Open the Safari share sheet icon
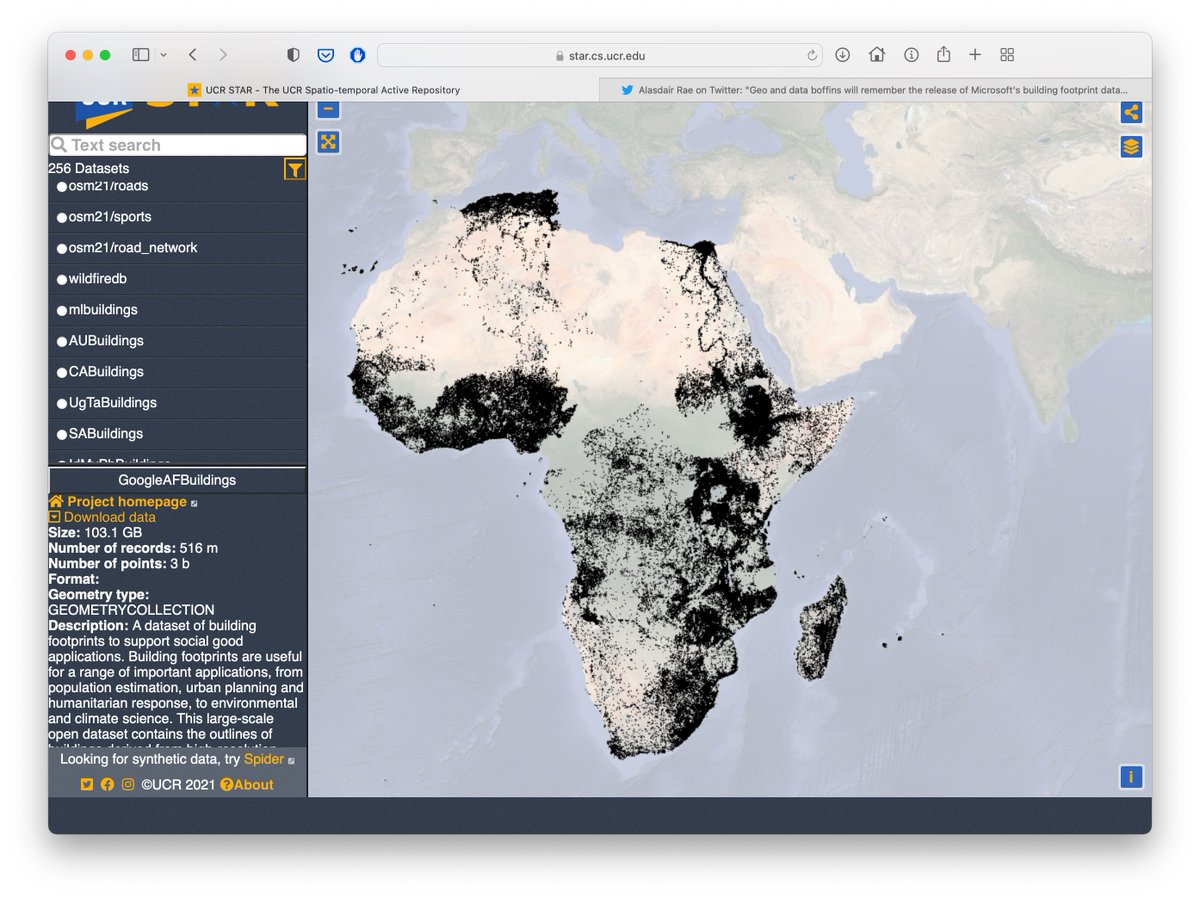The height and width of the screenshot is (898, 1200). 943,55
